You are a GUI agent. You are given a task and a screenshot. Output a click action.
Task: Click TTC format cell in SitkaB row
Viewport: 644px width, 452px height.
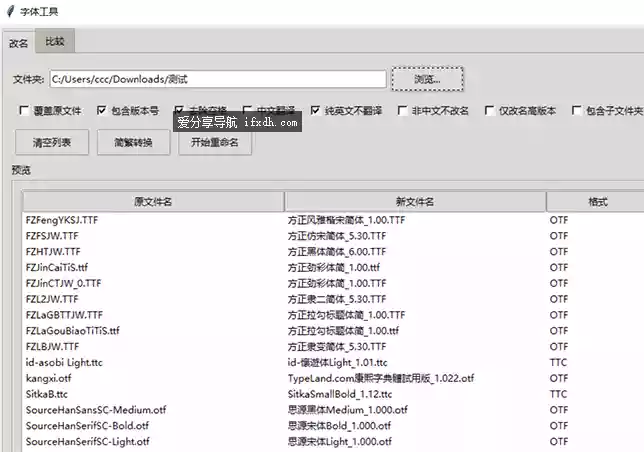coord(558,394)
